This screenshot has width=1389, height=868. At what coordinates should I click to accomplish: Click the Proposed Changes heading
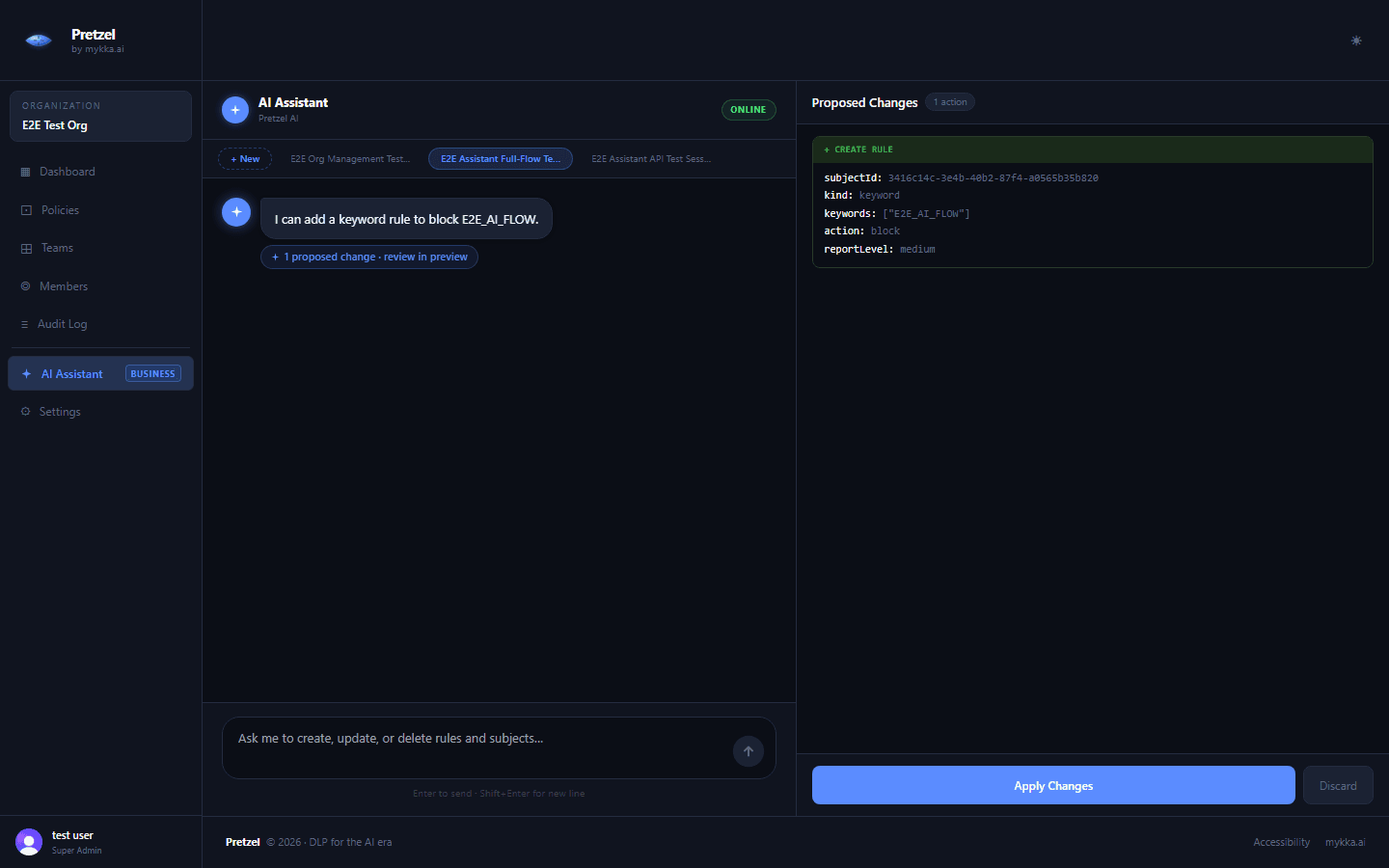click(864, 102)
